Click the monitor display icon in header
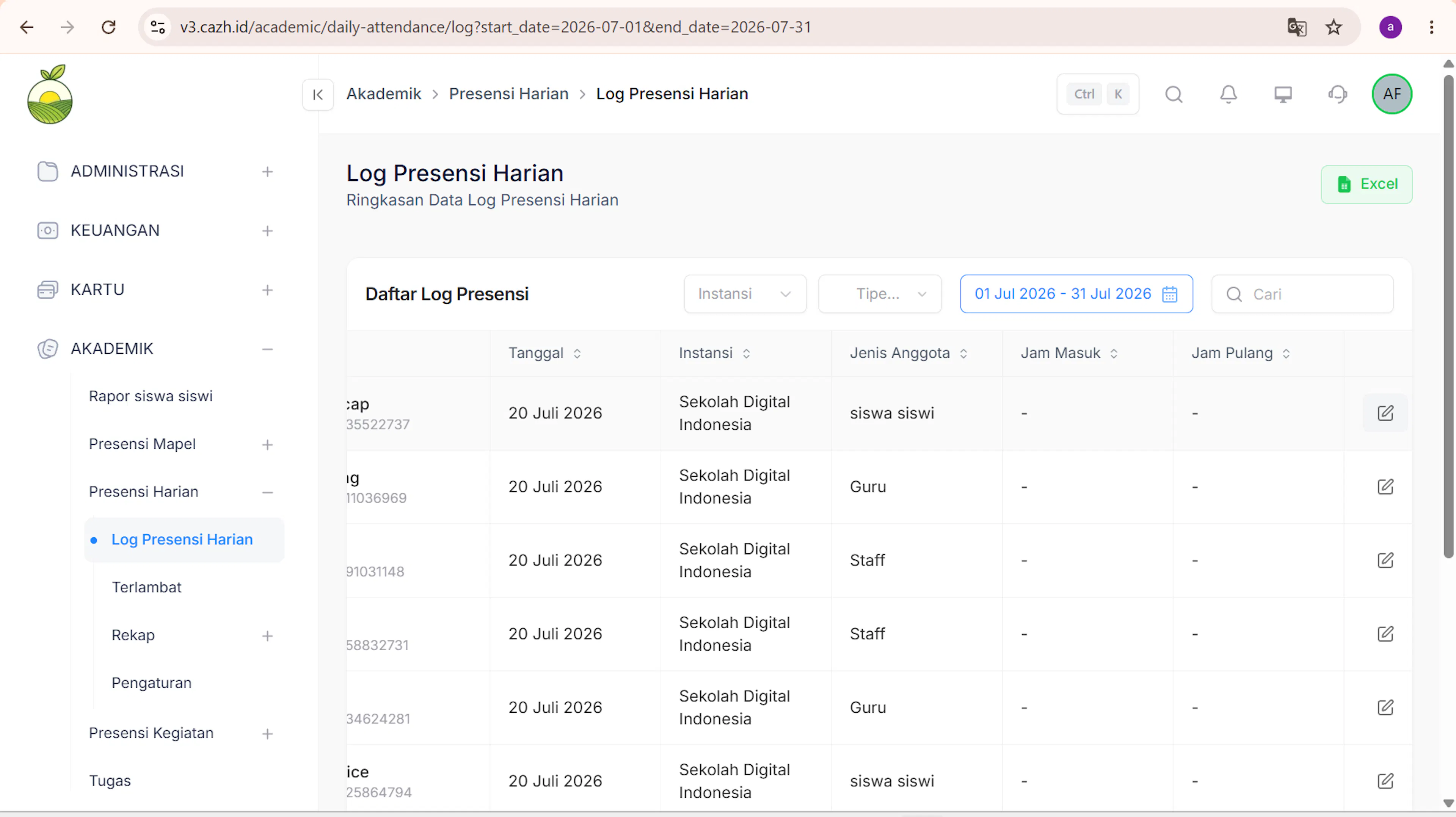 pyautogui.click(x=1283, y=94)
